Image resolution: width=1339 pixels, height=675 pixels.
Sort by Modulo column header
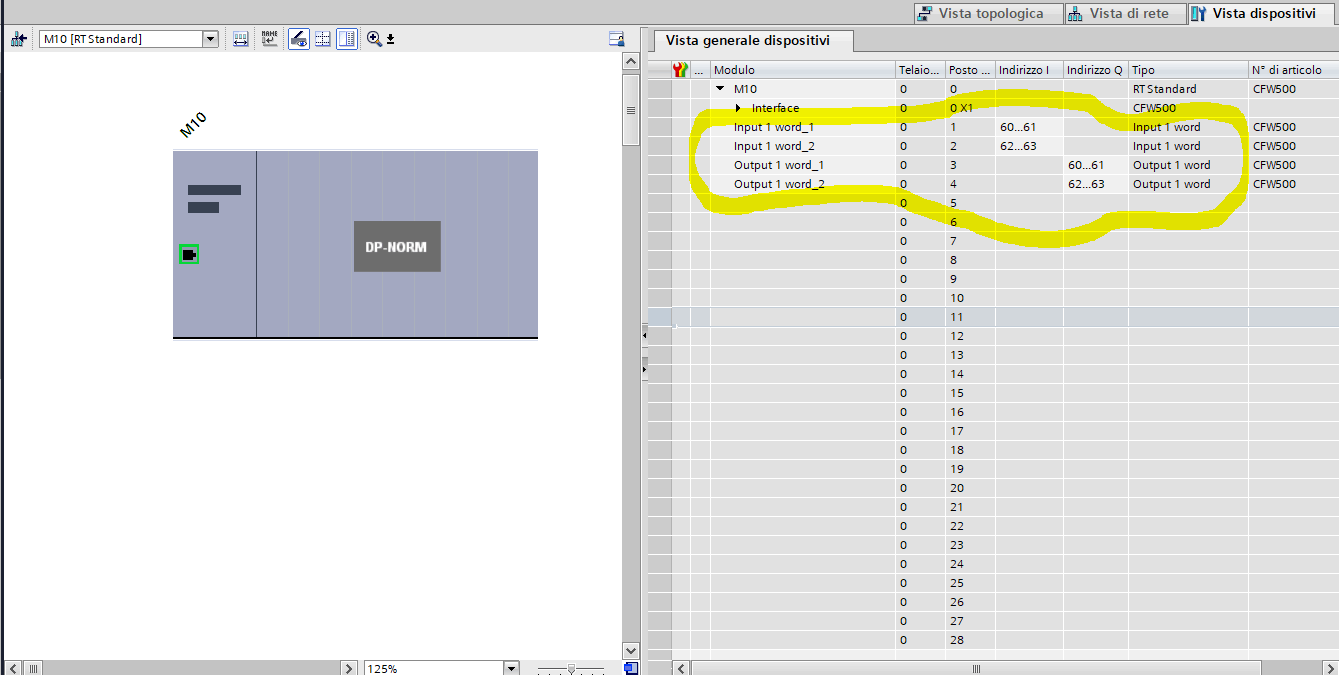click(x=803, y=70)
